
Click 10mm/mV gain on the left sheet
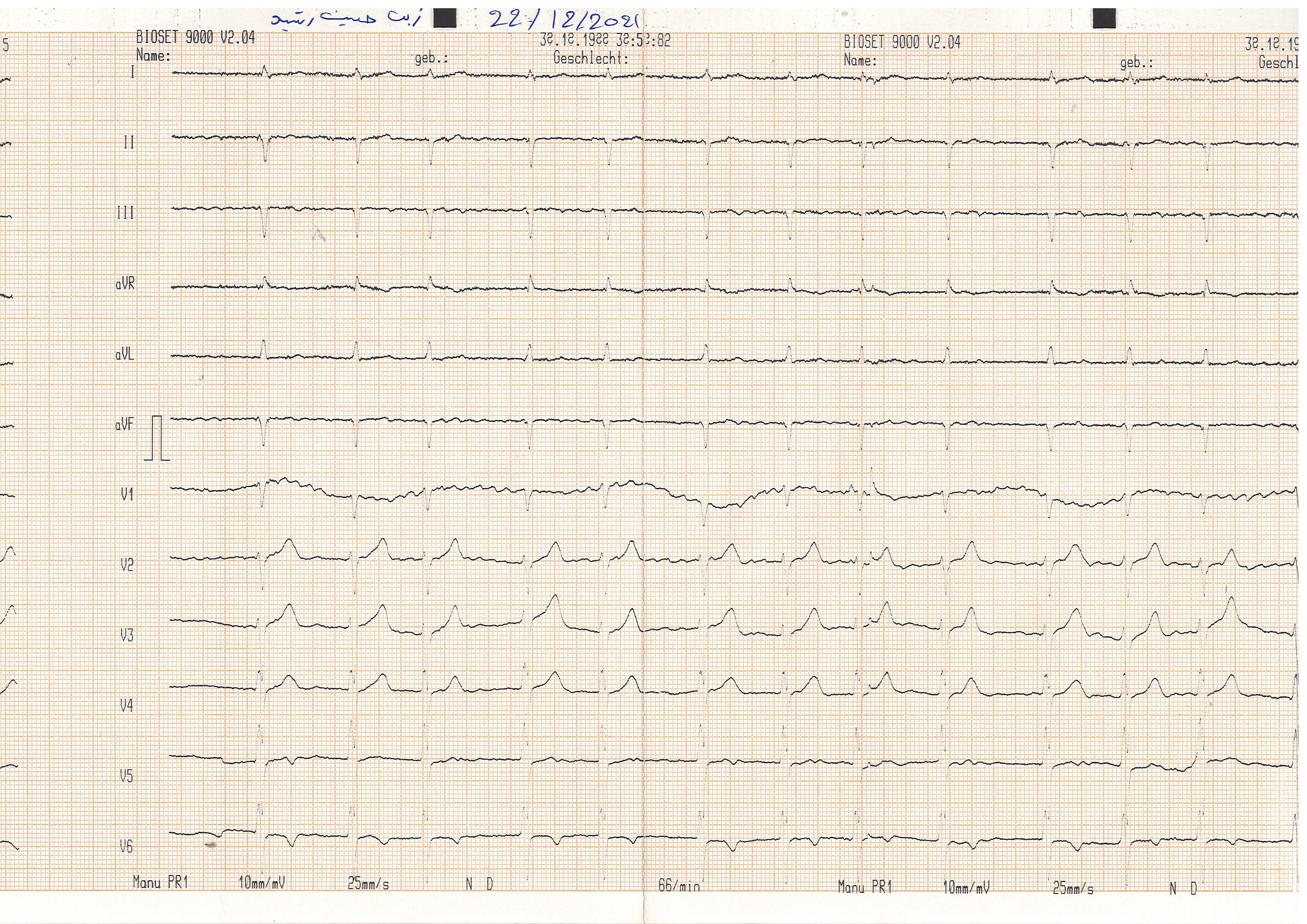261,883
